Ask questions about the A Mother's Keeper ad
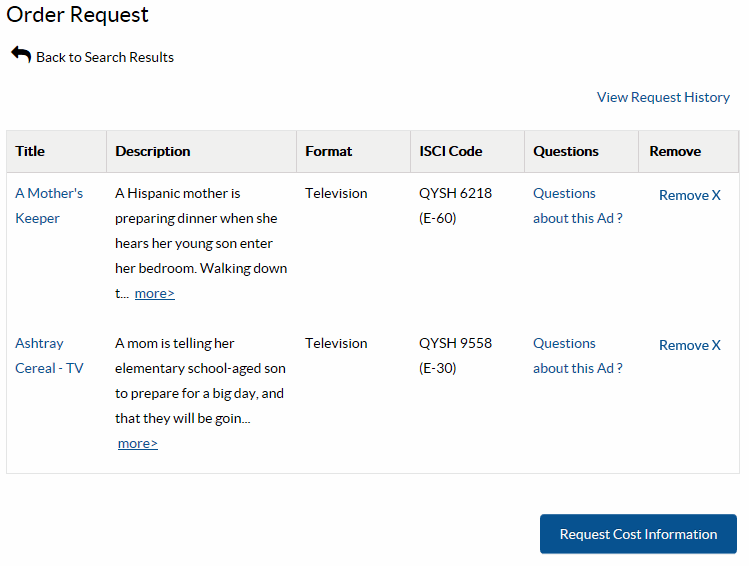749x566 pixels. (x=577, y=205)
